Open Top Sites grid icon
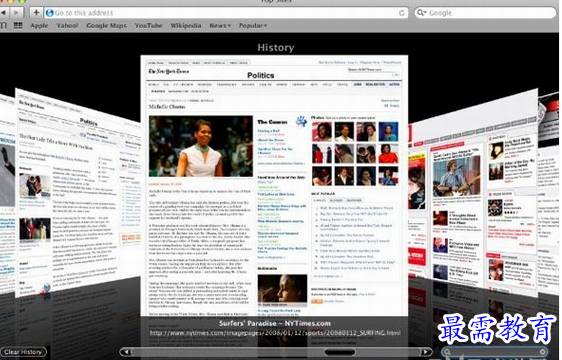Image resolution: width=562 pixels, height=360 pixels. click(18, 25)
